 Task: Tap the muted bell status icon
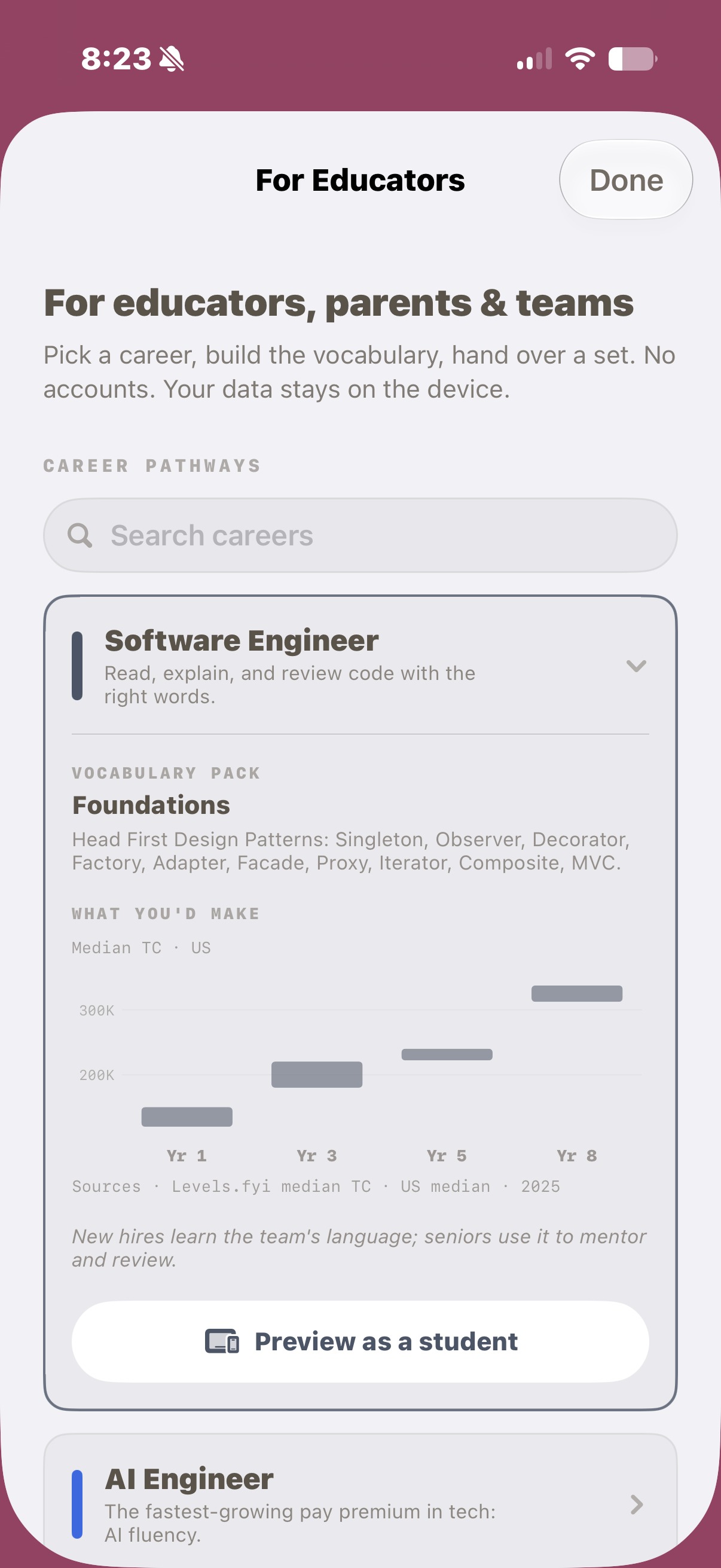(172, 59)
